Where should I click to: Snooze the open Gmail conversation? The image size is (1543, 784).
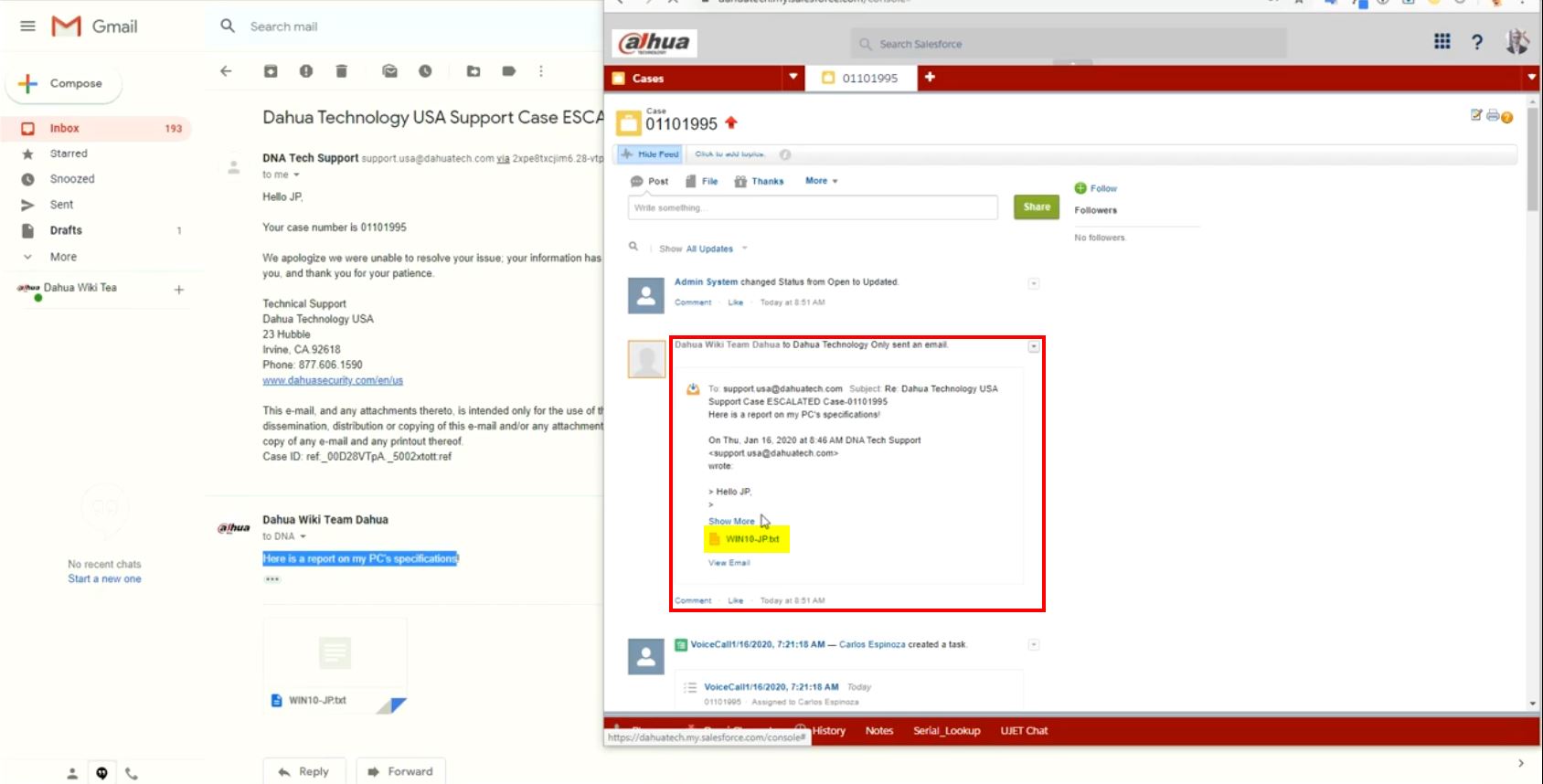[x=425, y=71]
